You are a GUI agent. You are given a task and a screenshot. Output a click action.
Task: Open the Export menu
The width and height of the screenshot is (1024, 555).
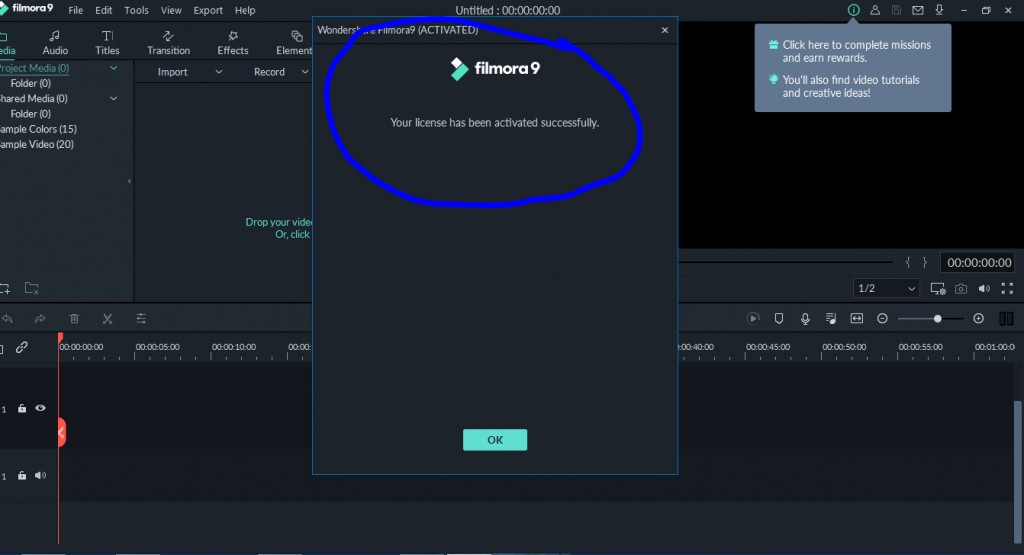coord(208,10)
